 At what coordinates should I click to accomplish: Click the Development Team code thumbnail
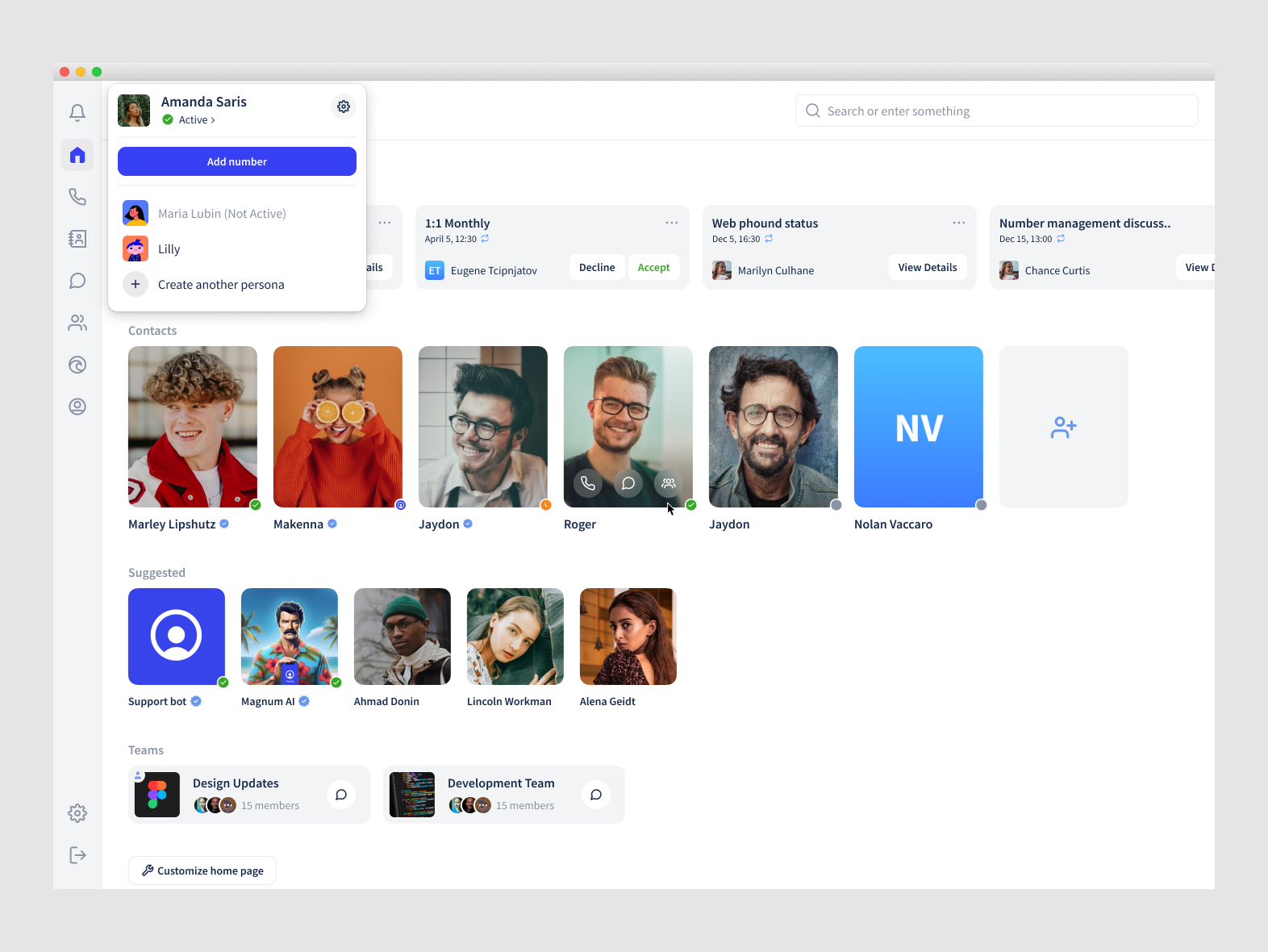pyautogui.click(x=412, y=795)
